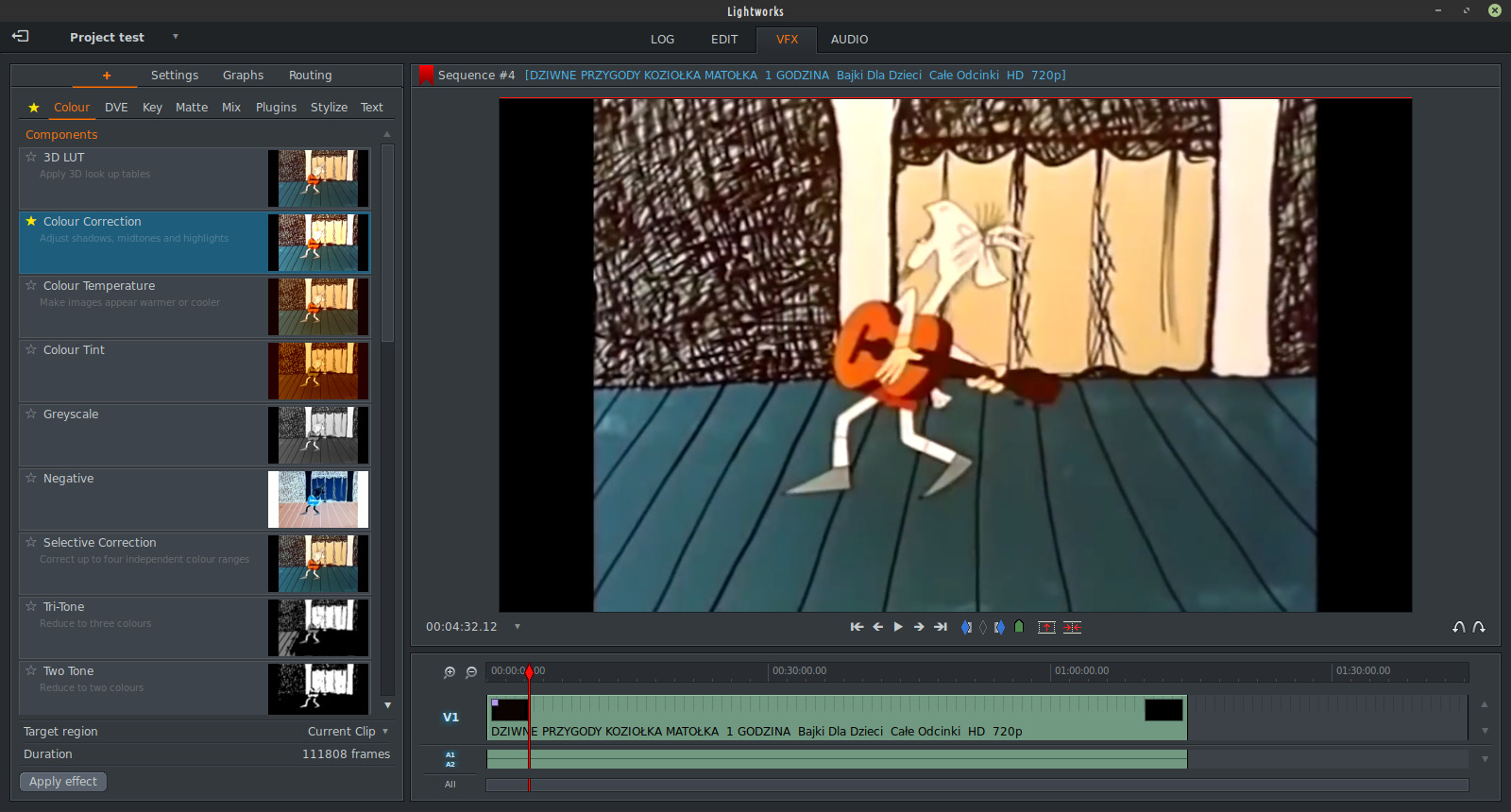1511x812 pixels.
Task: Click the green add-cue-marker icon
Action: click(x=1019, y=627)
